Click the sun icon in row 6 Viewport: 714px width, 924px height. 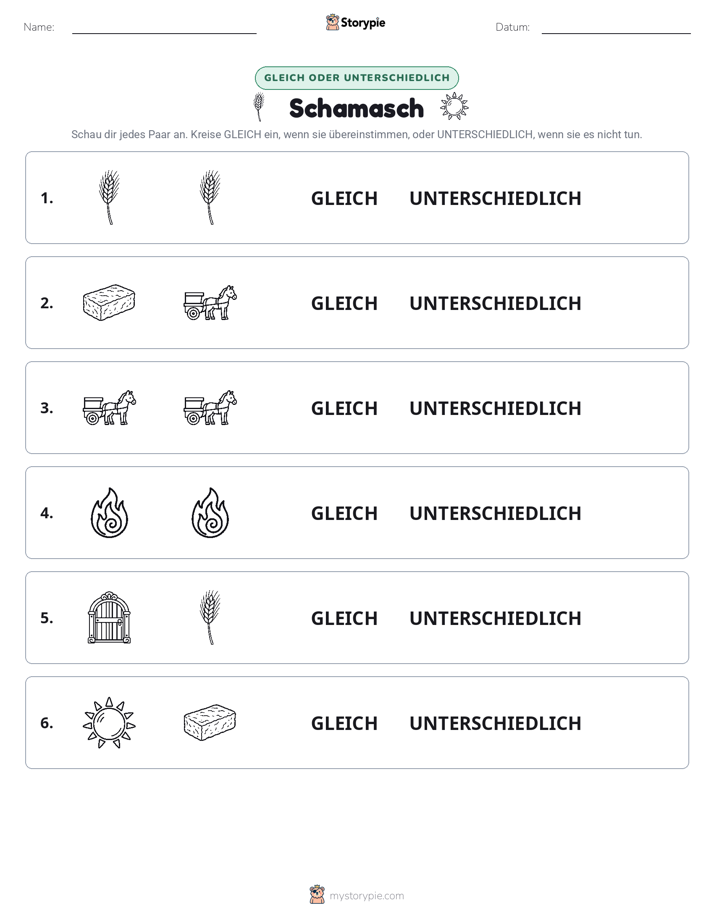tap(109, 722)
